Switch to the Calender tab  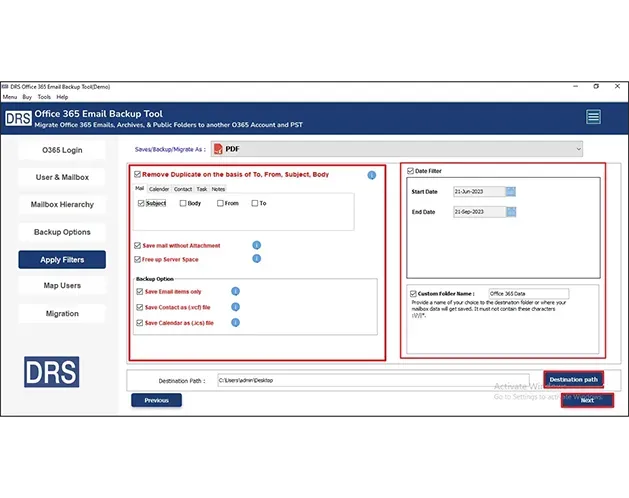(159, 189)
